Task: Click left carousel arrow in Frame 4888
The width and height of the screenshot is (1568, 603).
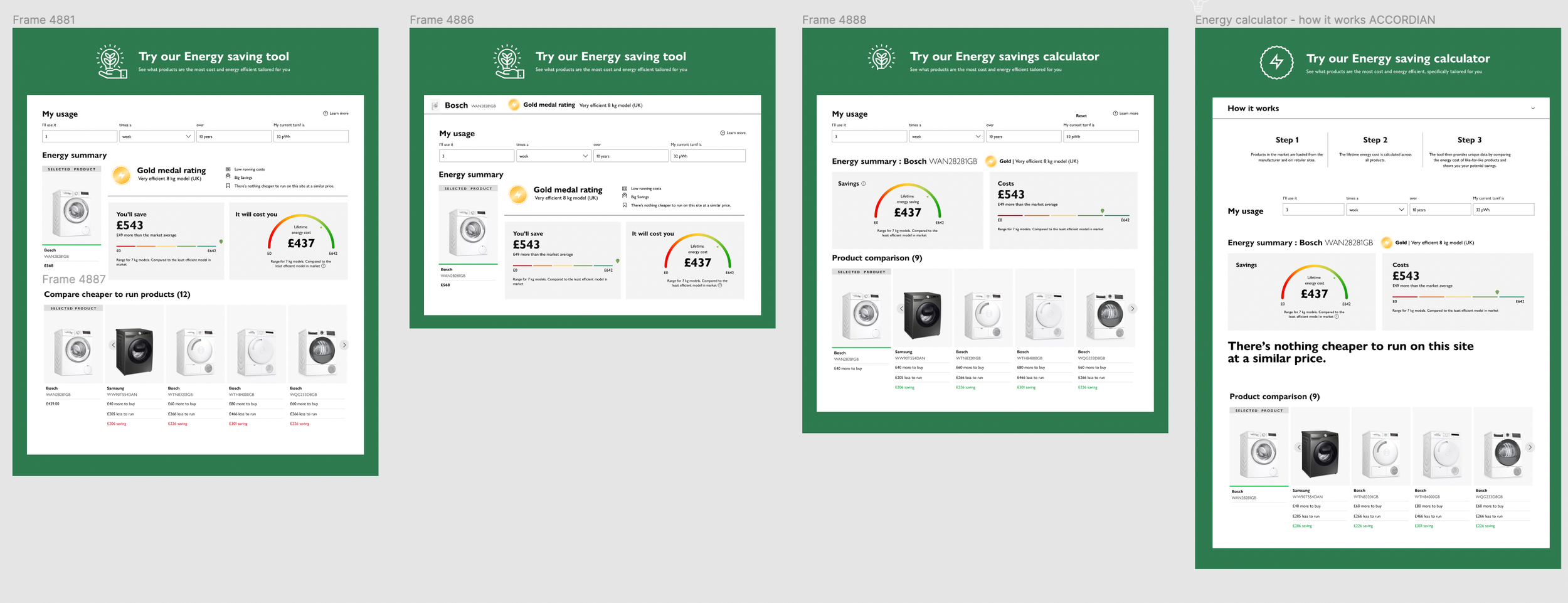Action: (x=901, y=309)
